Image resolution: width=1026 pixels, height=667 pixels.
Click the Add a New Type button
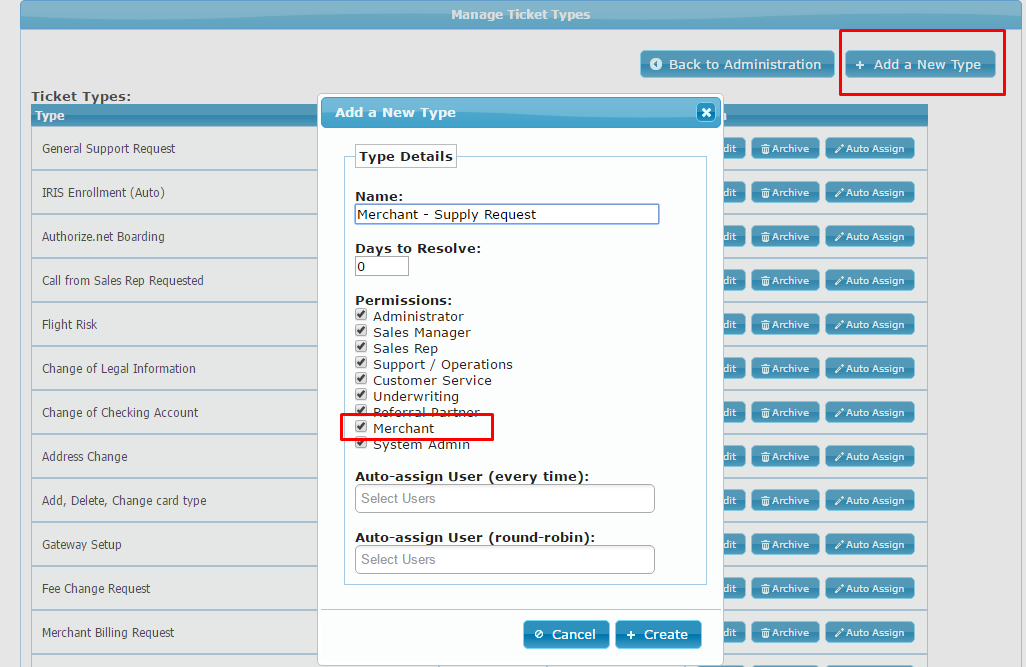click(920, 64)
